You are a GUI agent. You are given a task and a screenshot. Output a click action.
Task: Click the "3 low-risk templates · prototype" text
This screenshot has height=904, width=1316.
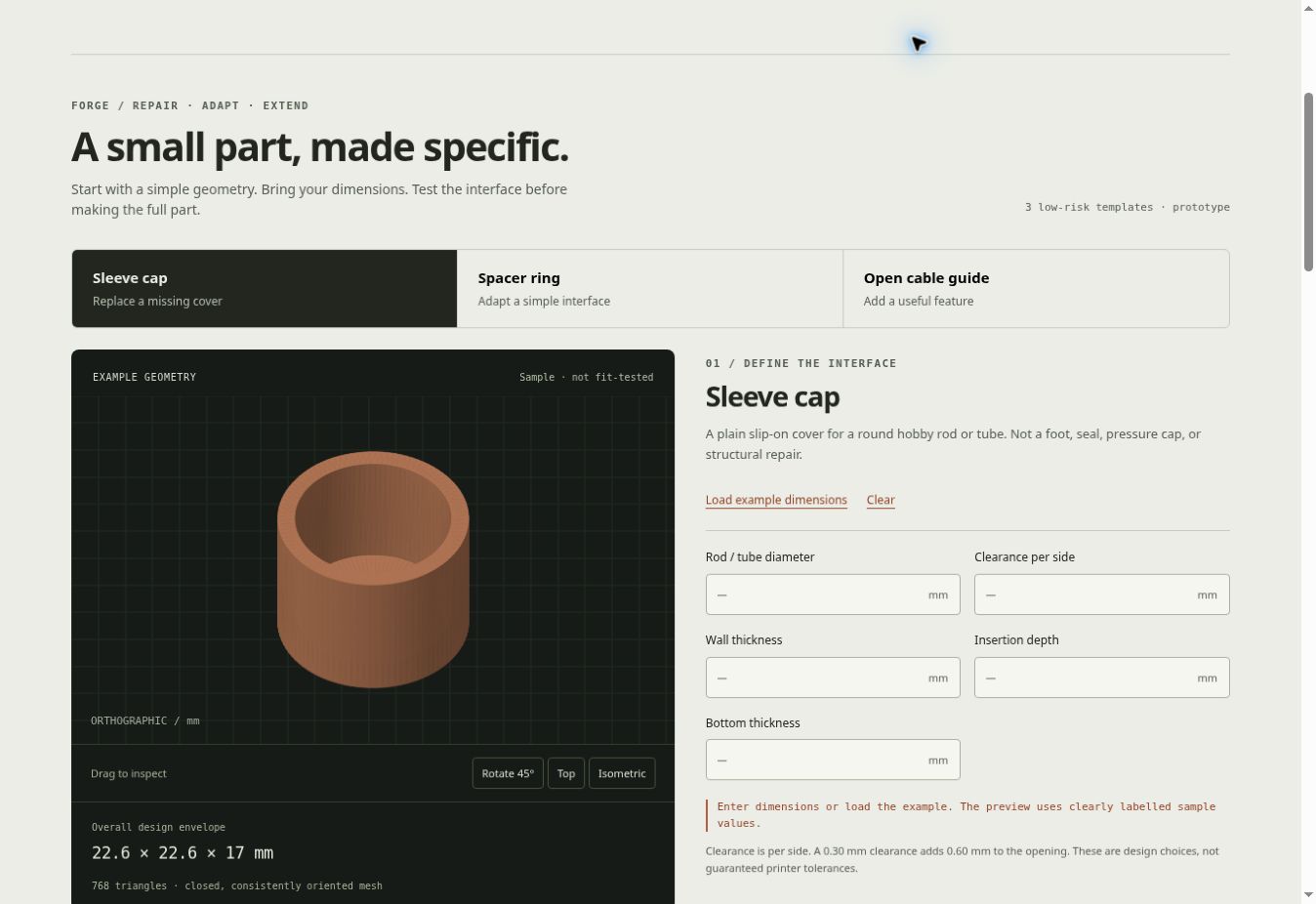click(x=1127, y=207)
